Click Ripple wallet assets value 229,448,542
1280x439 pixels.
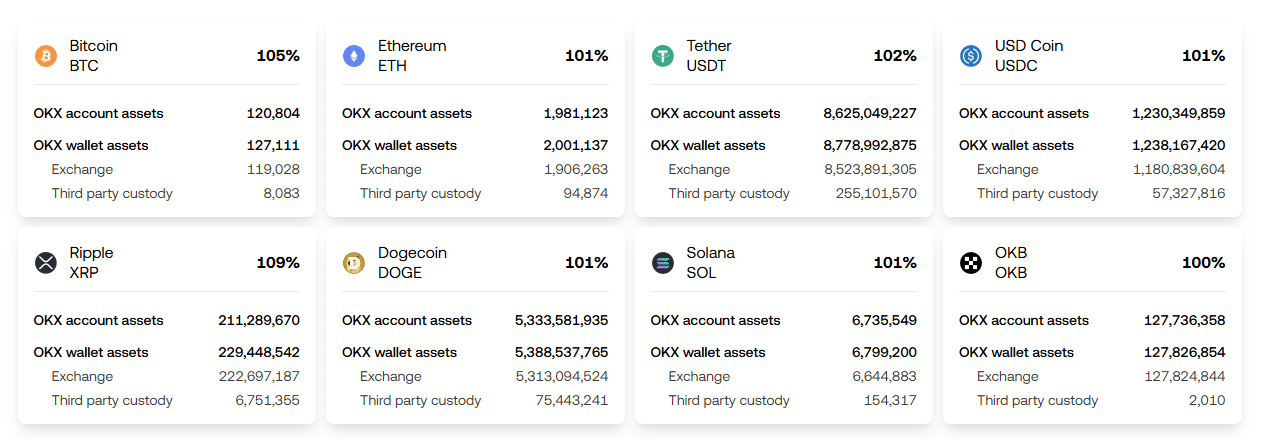click(259, 353)
